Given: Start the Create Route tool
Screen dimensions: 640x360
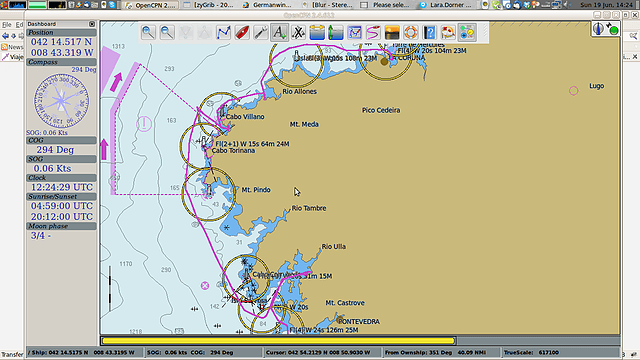Looking at the screenshot, I should (x=223, y=32).
